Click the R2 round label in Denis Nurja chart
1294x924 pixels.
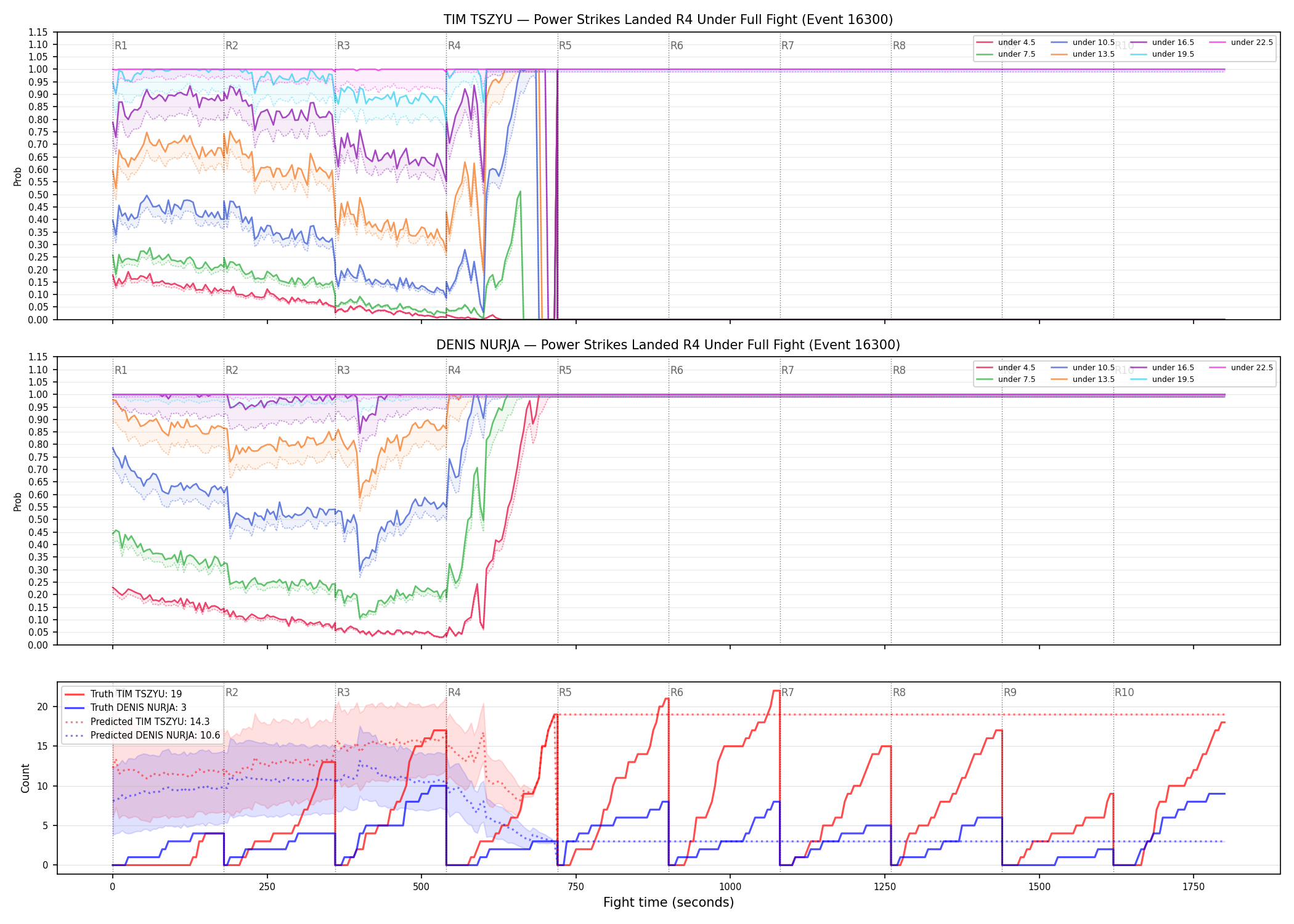coord(232,370)
